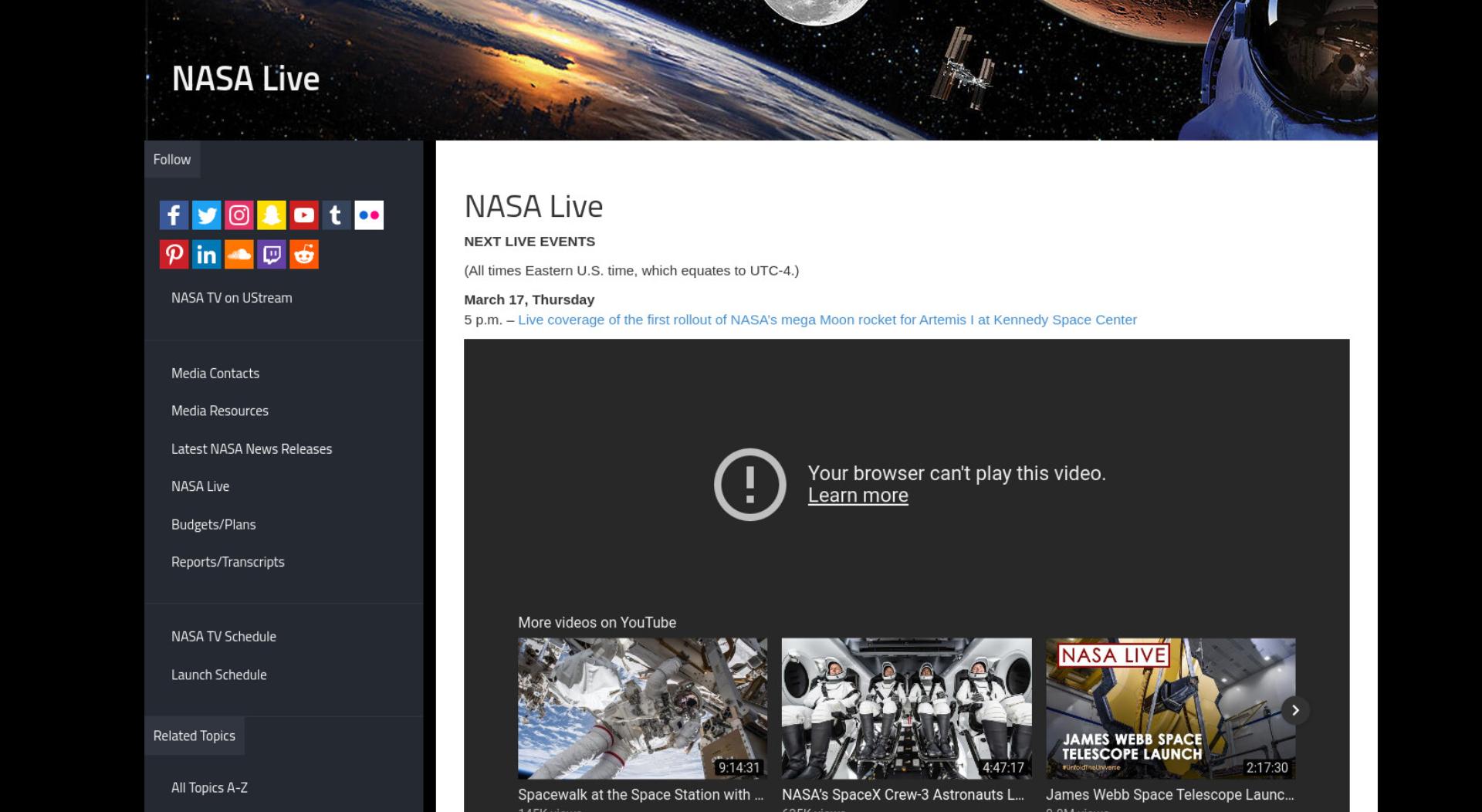Open Reports/Transcripts sidebar link
This screenshot has width=1482, height=812.
coord(228,562)
